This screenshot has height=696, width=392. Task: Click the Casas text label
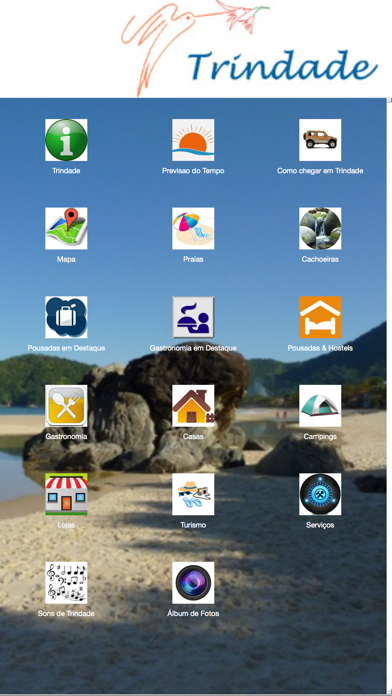tap(193, 437)
